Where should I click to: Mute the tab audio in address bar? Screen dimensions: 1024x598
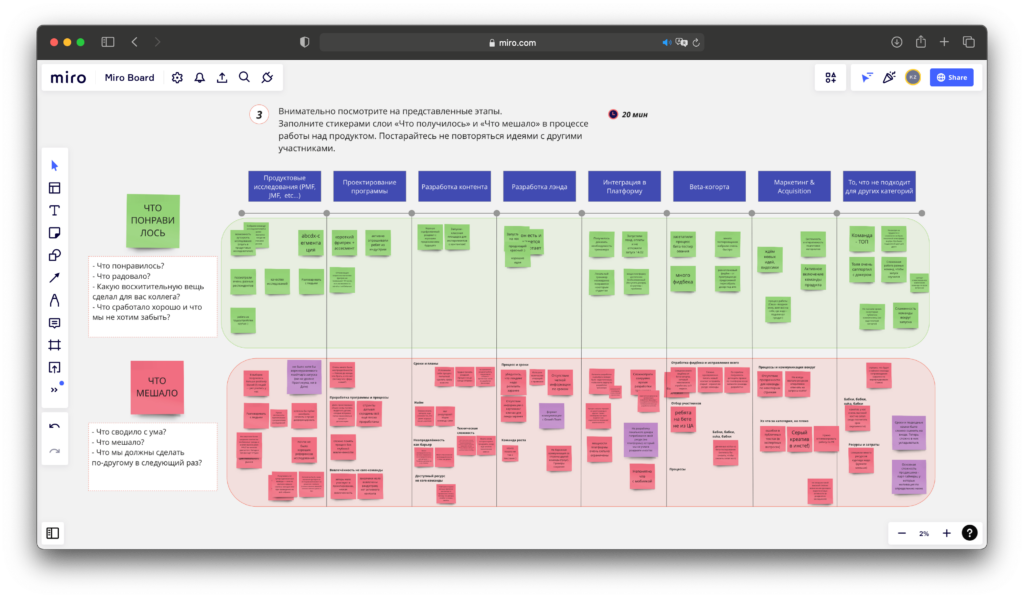666,42
